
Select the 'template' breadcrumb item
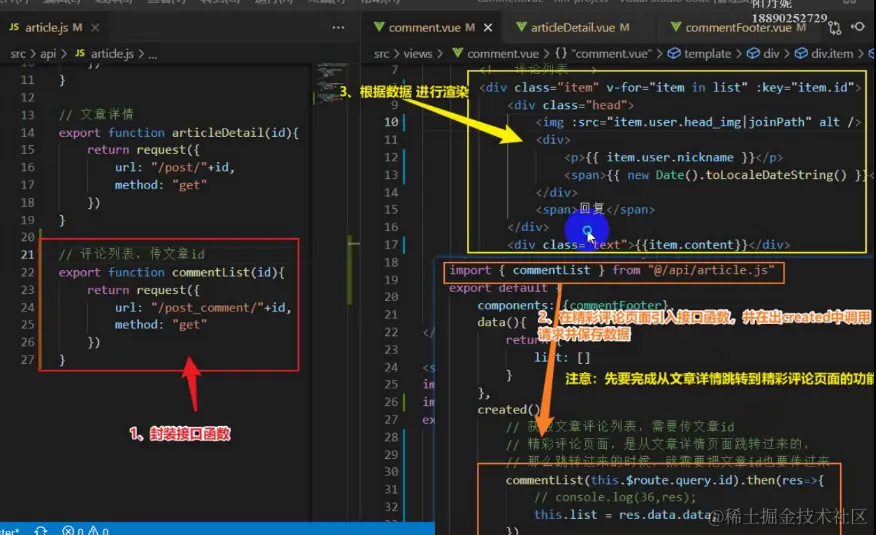699,54
